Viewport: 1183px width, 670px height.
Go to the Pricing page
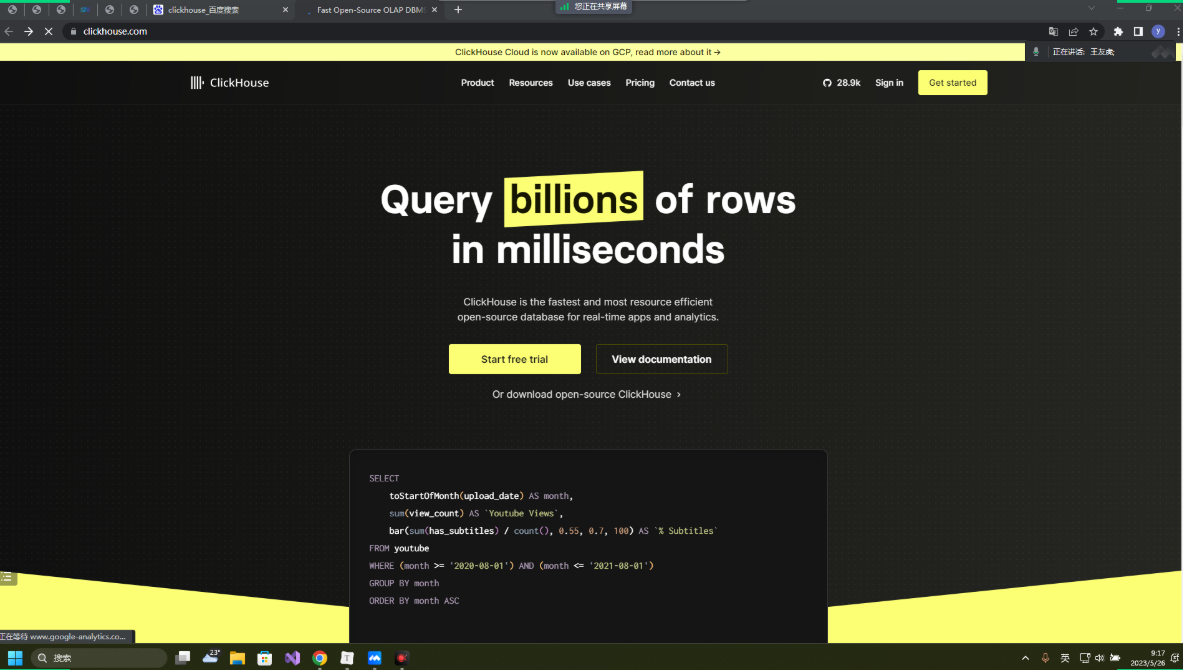pos(640,83)
